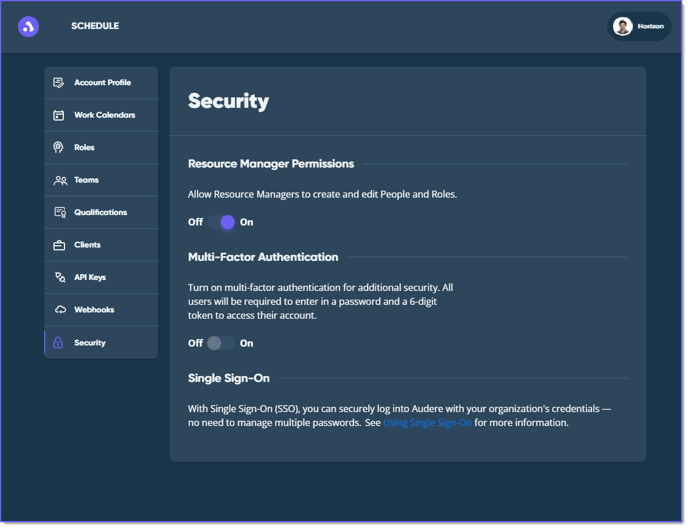Go to the Work Calendars settings page
Image resolution: width=688 pixels, height=528 pixels.
(x=104, y=115)
